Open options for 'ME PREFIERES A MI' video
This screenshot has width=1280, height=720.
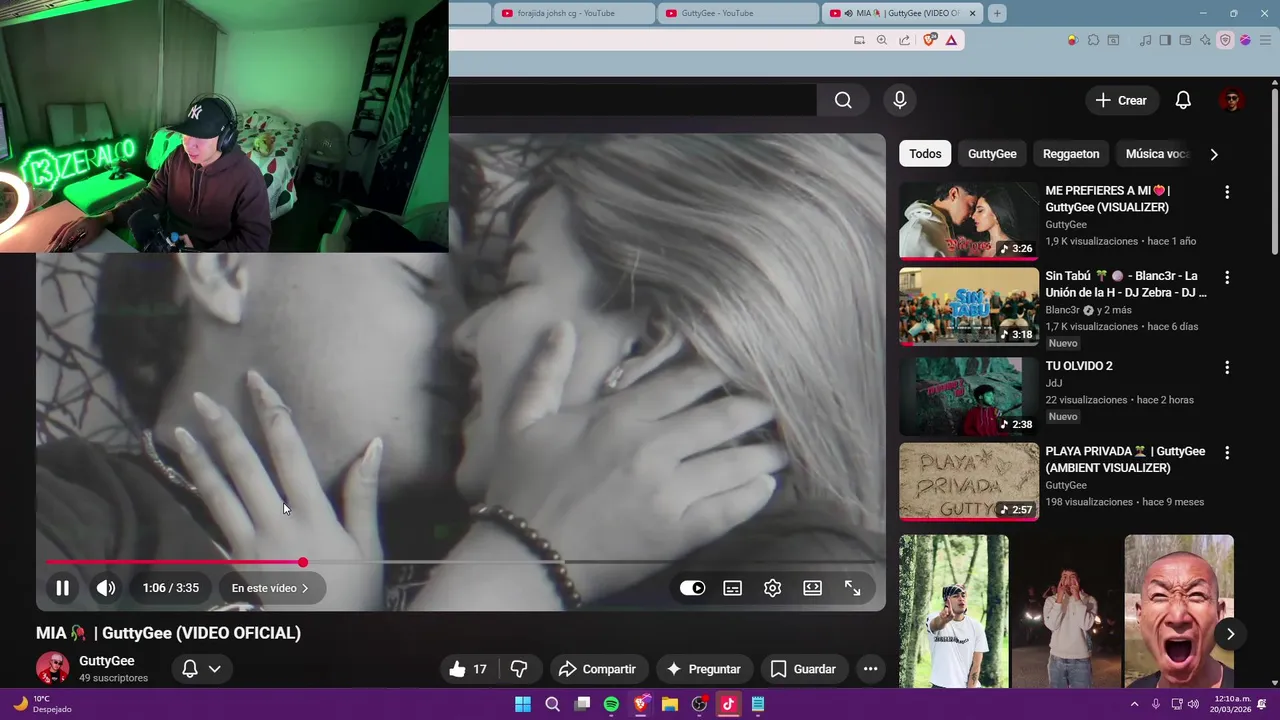(x=1227, y=192)
